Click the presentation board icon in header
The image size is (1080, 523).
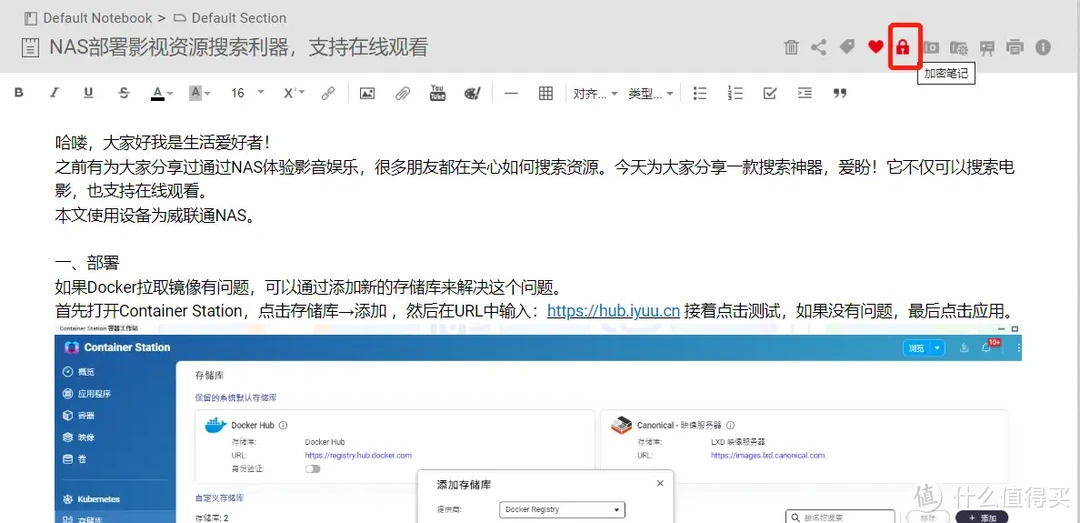(x=987, y=48)
